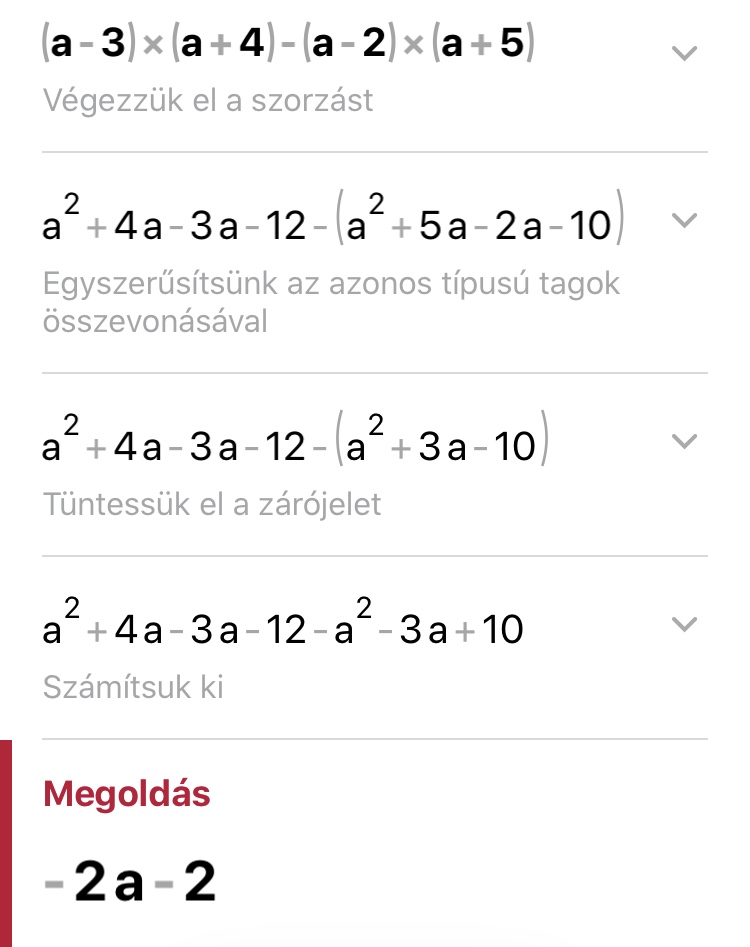Tap divider line above 'Megoldás'
Viewport: 750px width, 947px height.
pos(374,739)
